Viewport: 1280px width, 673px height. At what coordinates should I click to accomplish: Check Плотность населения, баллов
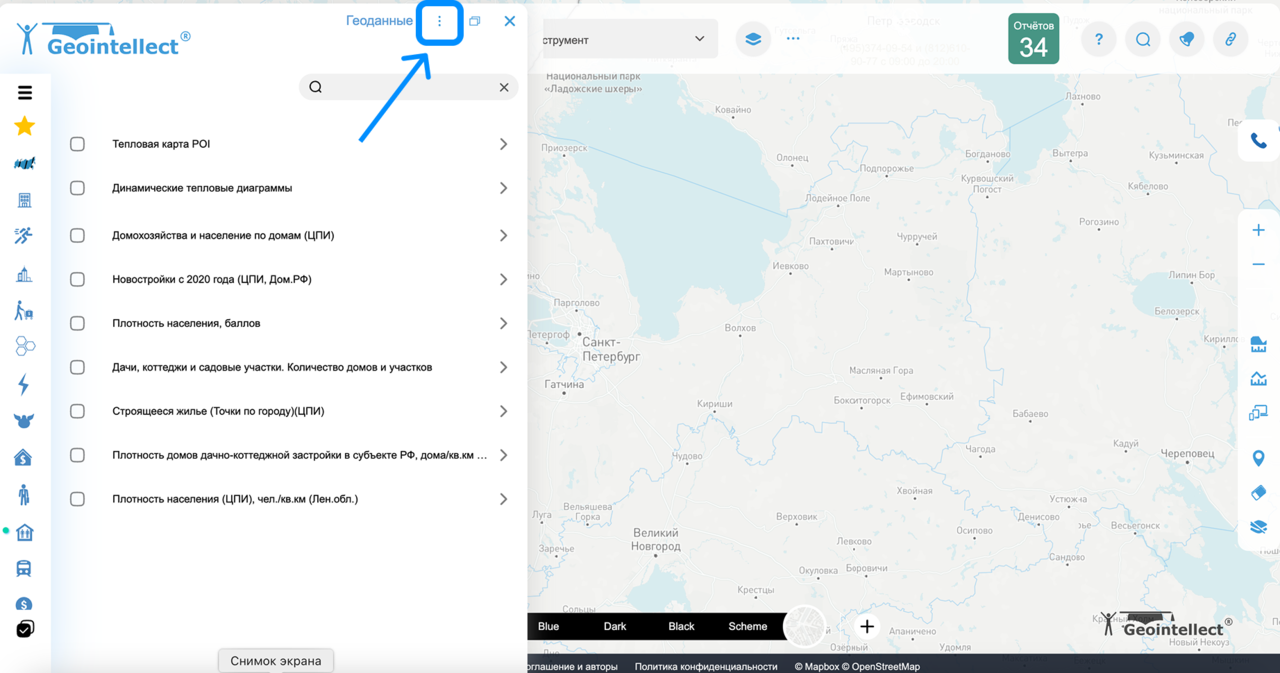(77, 323)
